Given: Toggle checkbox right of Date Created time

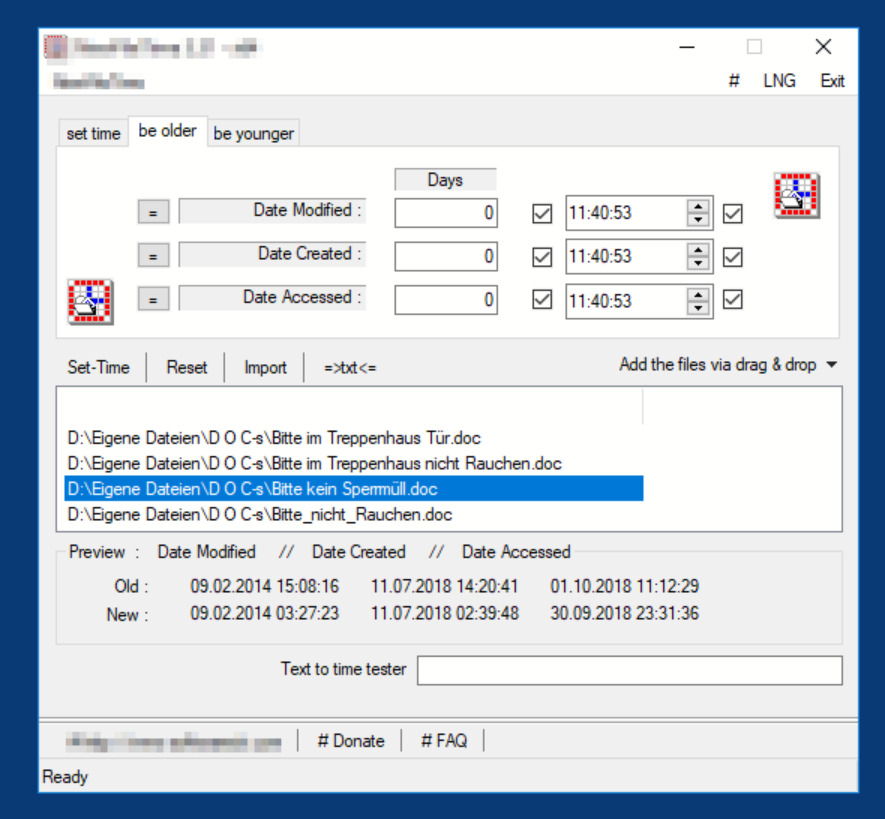Looking at the screenshot, I should [732, 257].
